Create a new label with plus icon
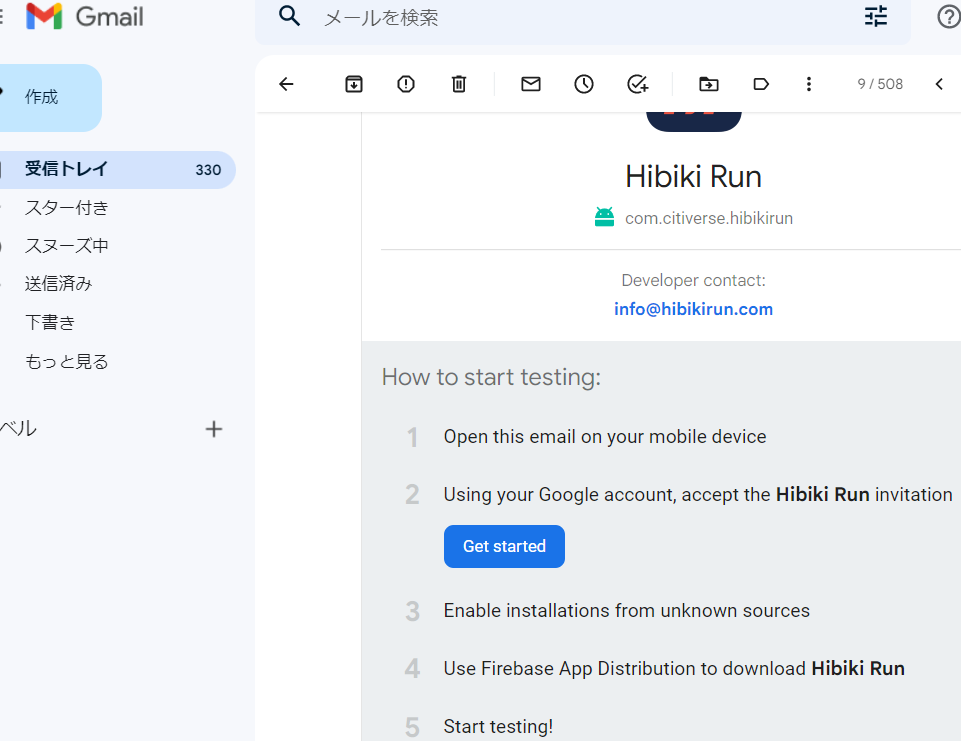The height and width of the screenshot is (741, 961). (213, 429)
